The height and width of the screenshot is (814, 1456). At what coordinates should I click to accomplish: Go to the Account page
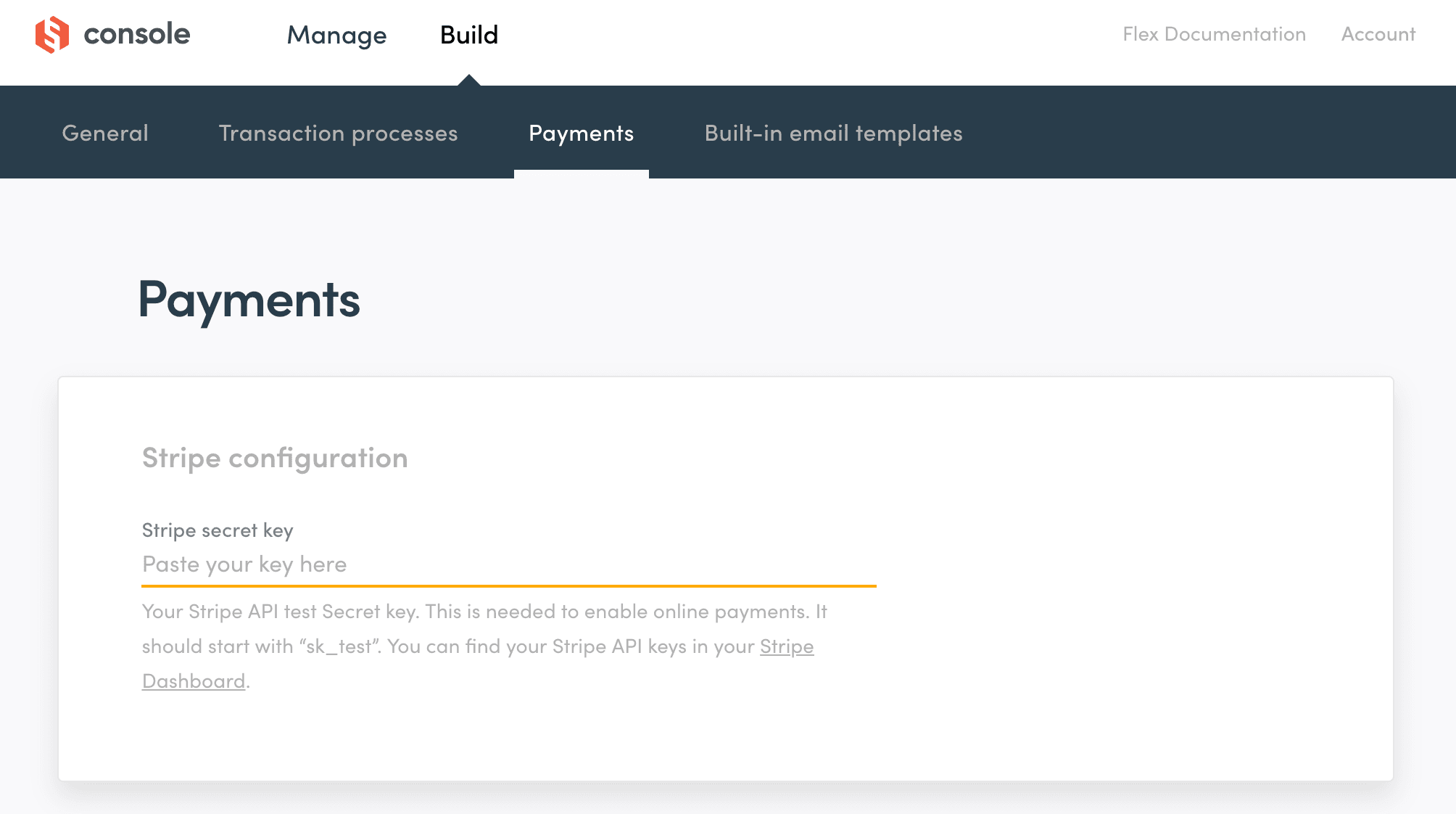pyautogui.click(x=1378, y=34)
